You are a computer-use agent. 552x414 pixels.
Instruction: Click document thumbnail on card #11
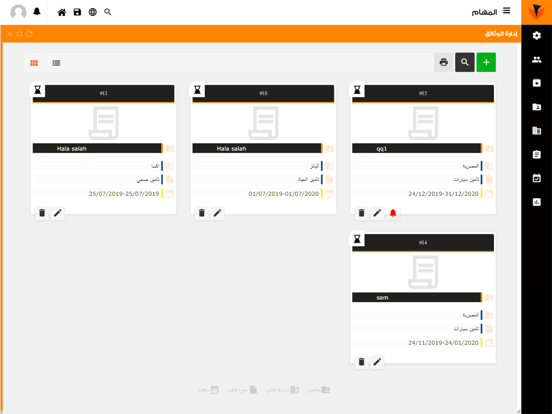pyautogui.click(x=104, y=123)
